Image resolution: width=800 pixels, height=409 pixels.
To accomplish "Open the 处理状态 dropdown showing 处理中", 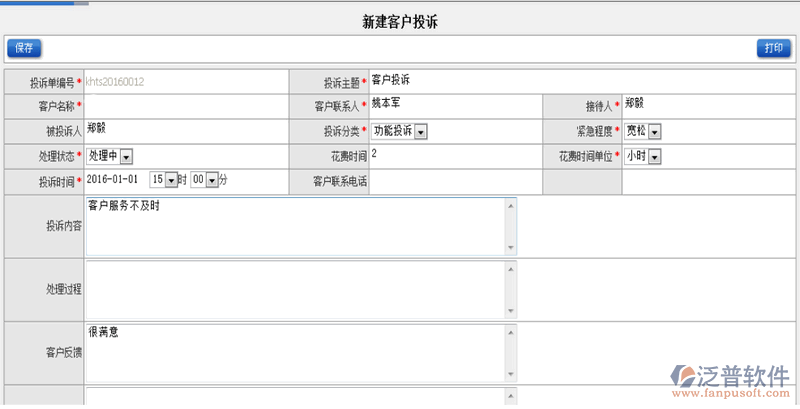I will (110, 156).
